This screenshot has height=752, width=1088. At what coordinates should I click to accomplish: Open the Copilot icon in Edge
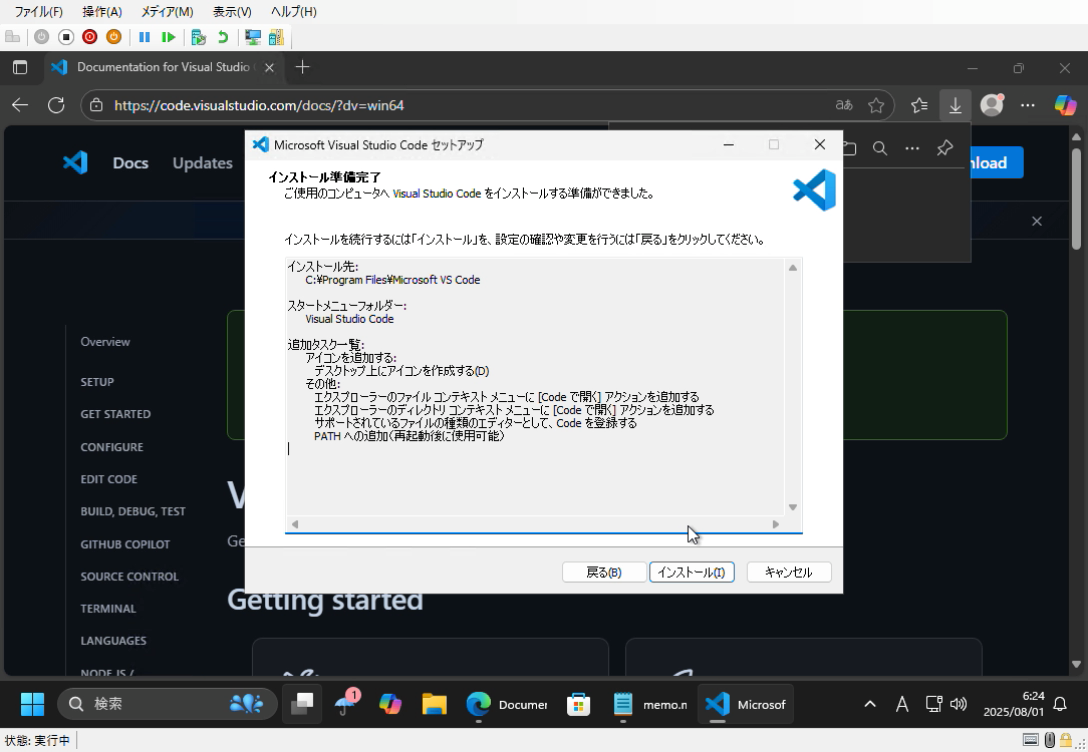point(1065,105)
